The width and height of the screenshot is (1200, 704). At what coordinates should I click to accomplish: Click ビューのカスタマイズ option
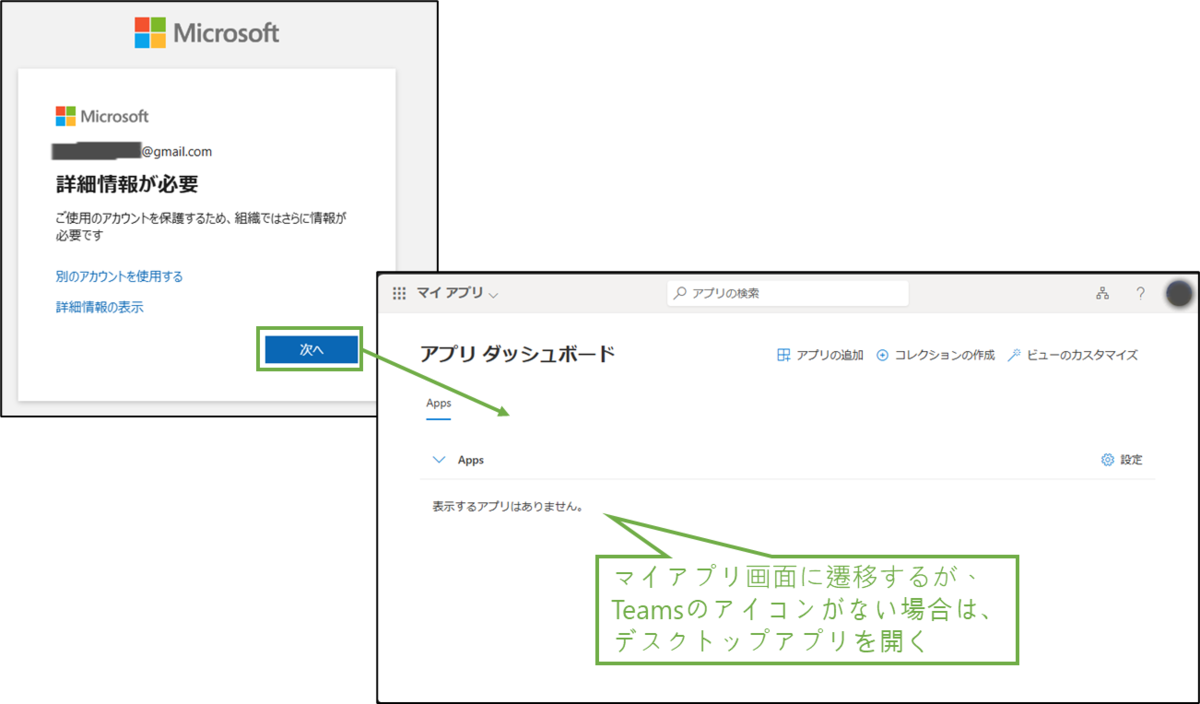(x=1072, y=355)
